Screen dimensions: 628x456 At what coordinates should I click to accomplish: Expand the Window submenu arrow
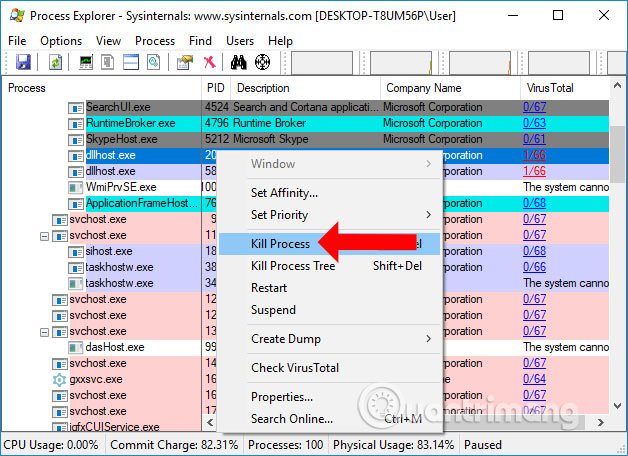(x=429, y=164)
